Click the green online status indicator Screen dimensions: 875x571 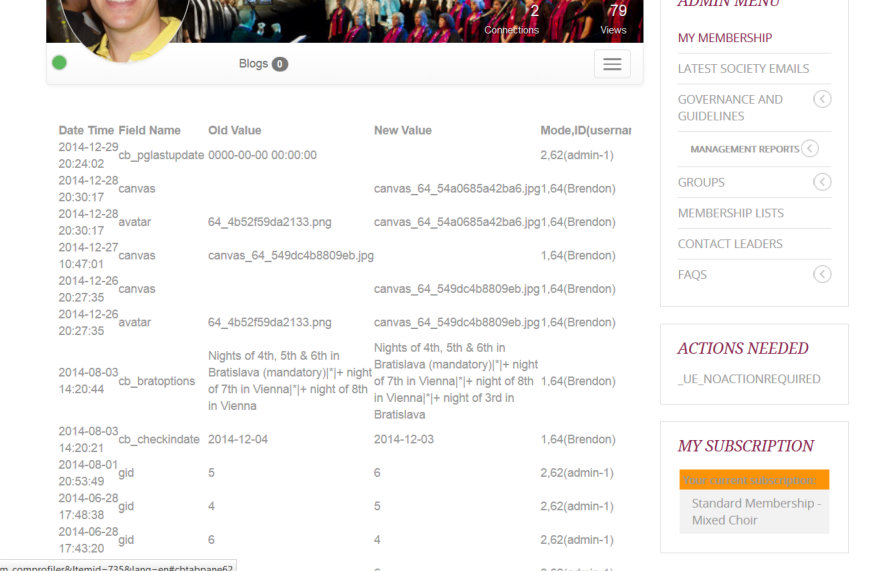tap(59, 63)
